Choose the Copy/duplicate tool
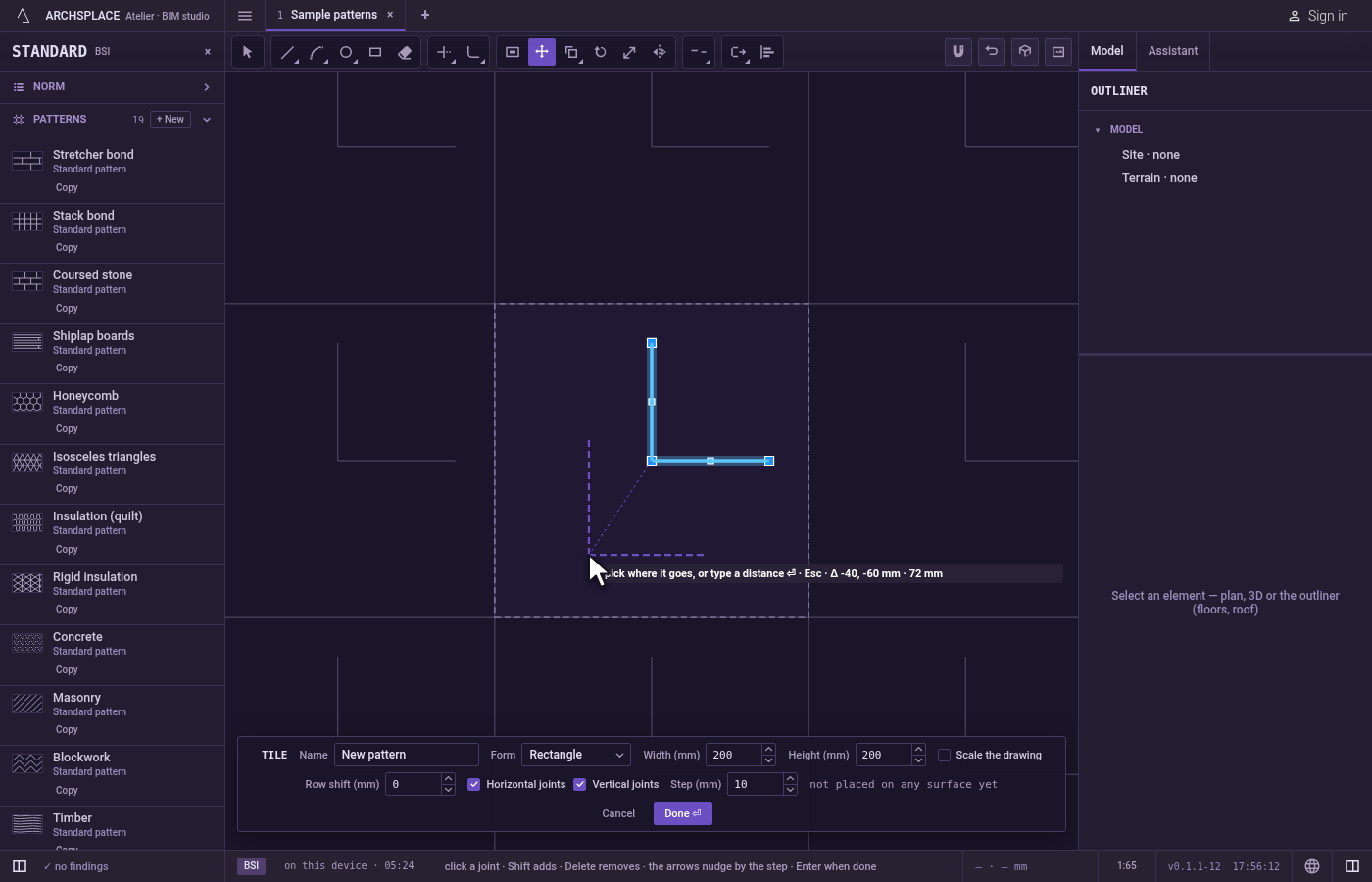Viewport: 1372px width, 882px height. [571, 52]
